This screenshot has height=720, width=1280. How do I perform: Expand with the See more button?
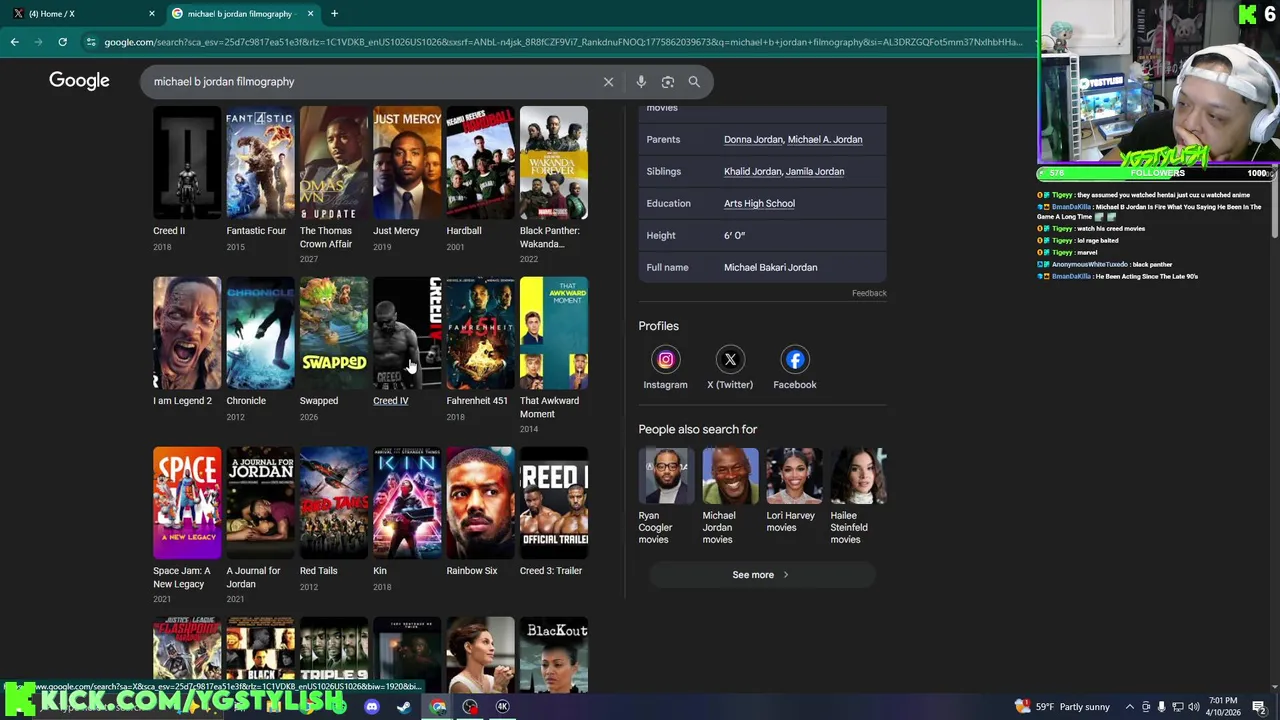point(760,575)
